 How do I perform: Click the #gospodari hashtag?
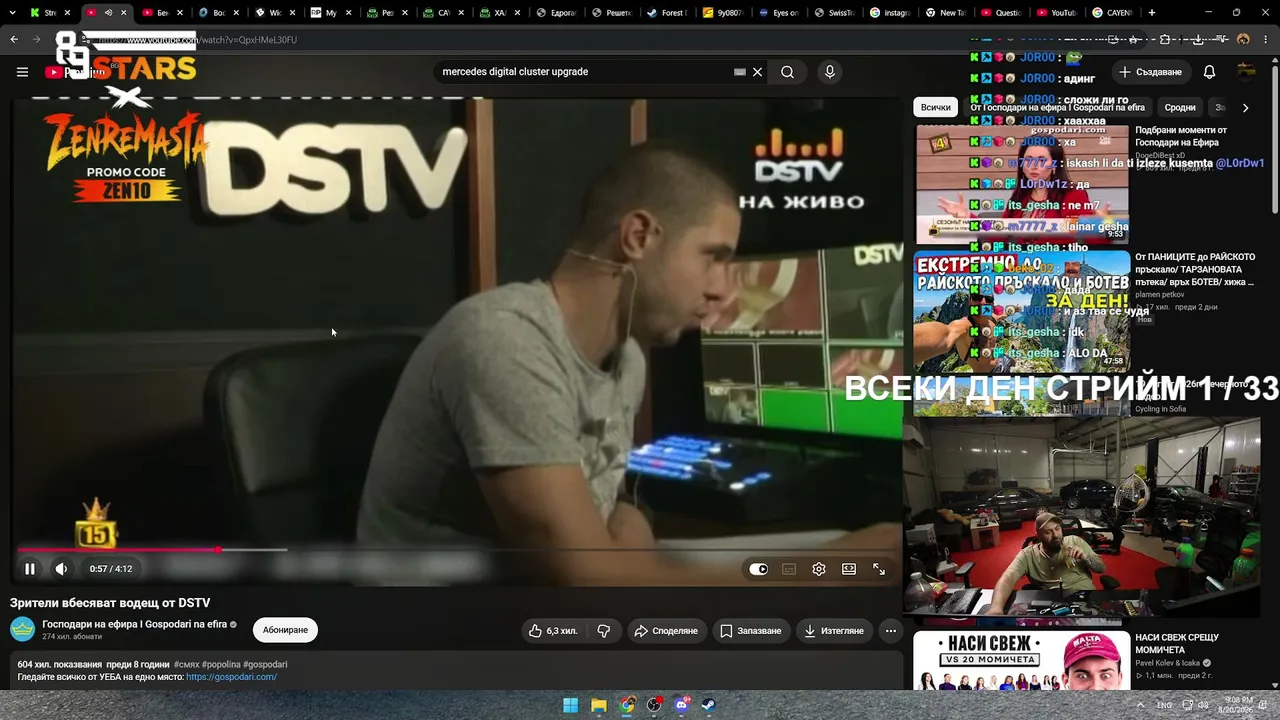265,665
